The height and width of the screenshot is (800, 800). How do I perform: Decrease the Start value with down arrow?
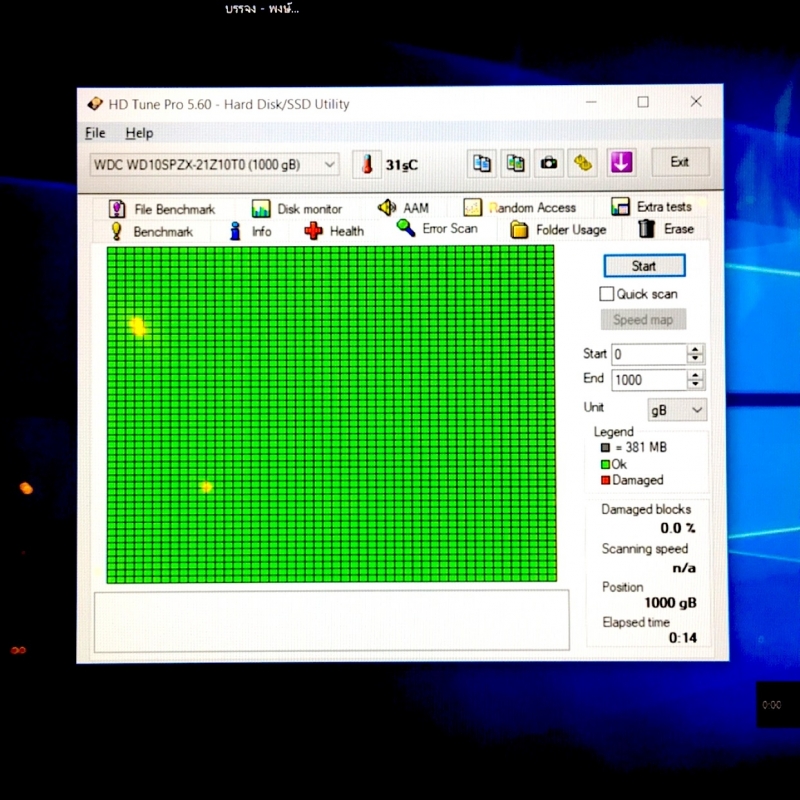tap(695, 359)
